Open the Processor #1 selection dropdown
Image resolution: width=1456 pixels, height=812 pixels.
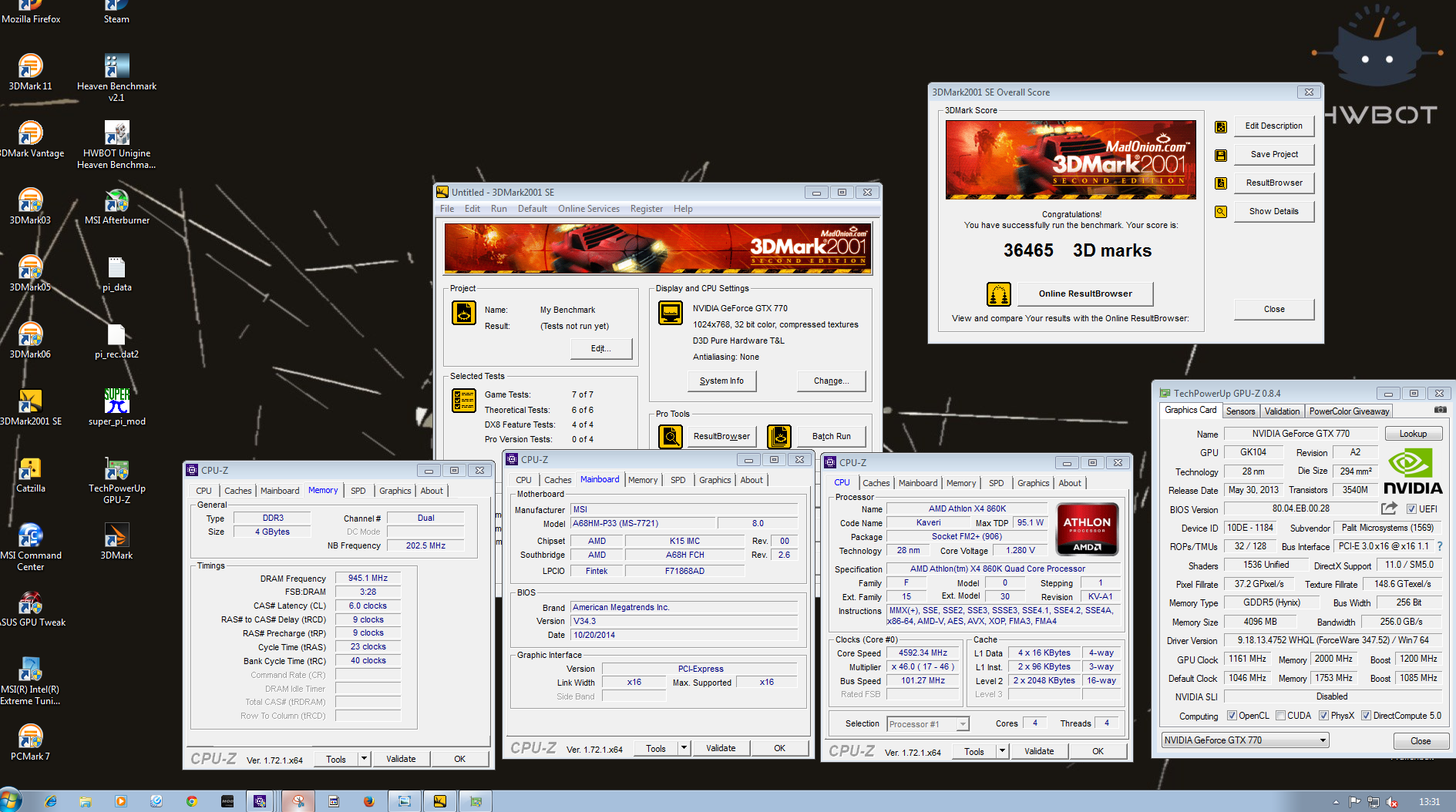click(x=928, y=724)
